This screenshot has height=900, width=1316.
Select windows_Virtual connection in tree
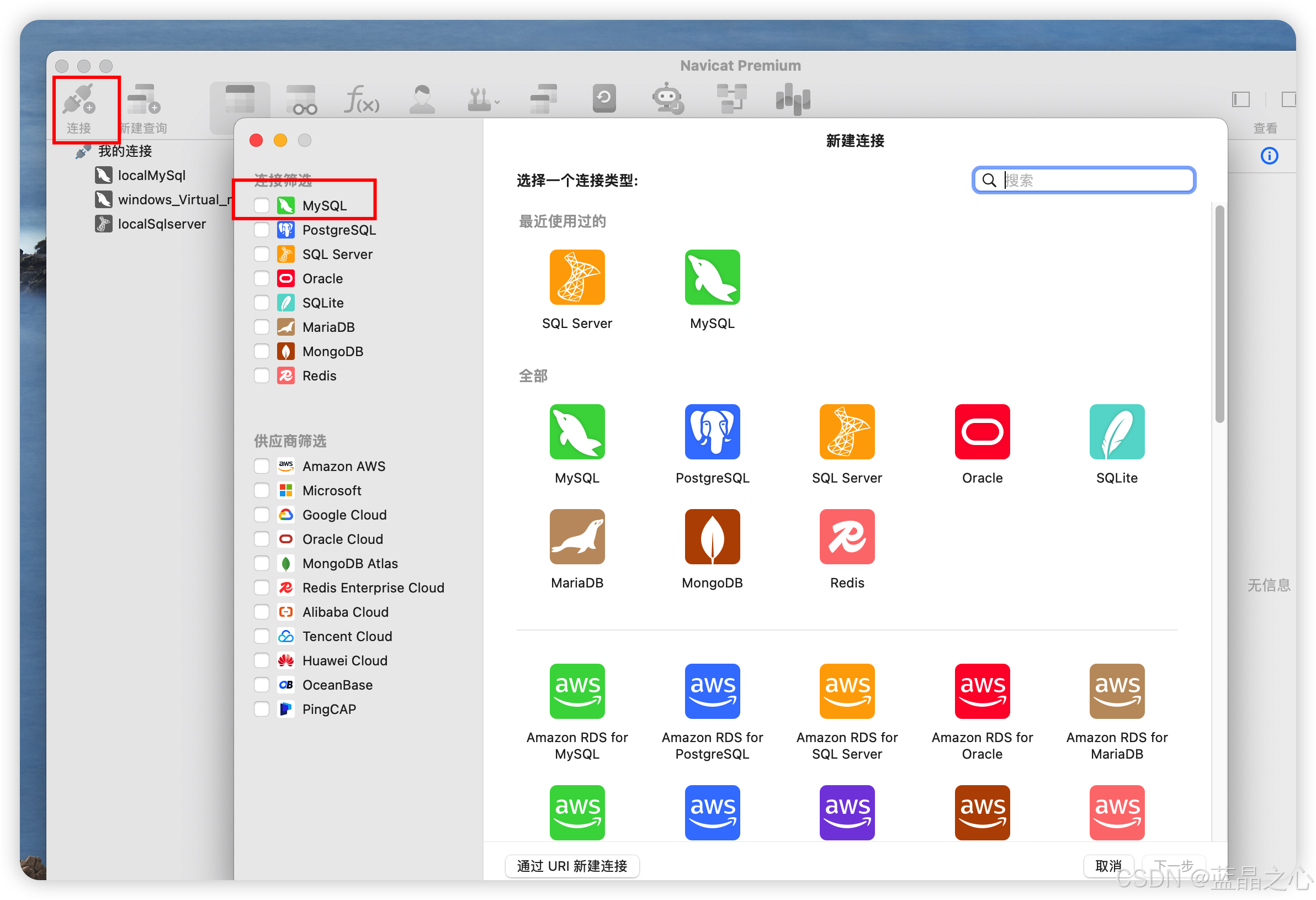[x=163, y=200]
